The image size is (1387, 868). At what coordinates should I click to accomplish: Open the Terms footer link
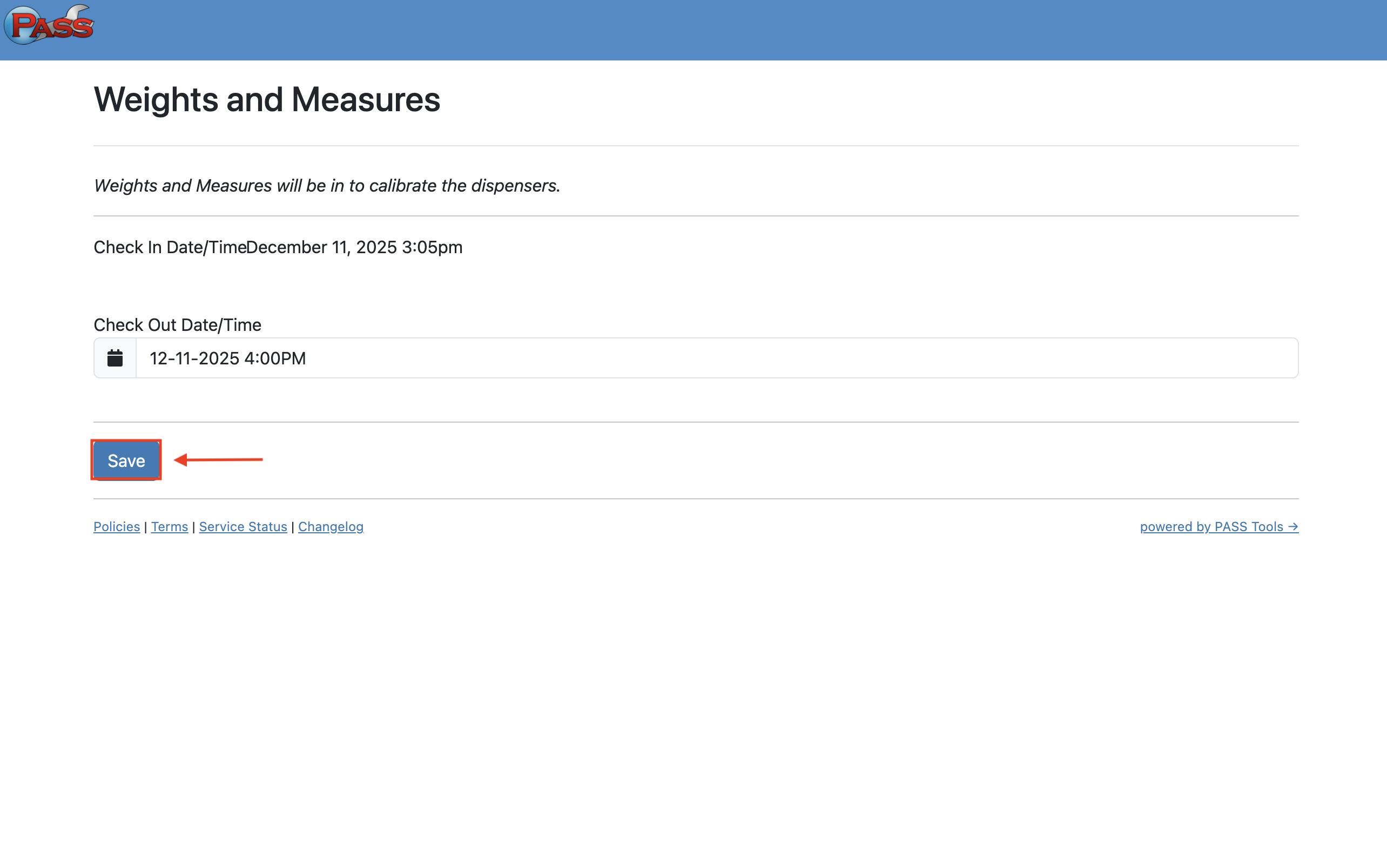(170, 526)
